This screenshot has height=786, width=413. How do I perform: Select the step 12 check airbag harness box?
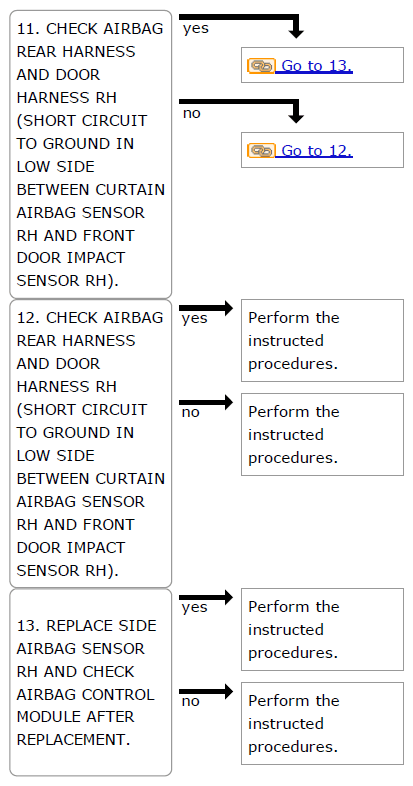pos(91,444)
